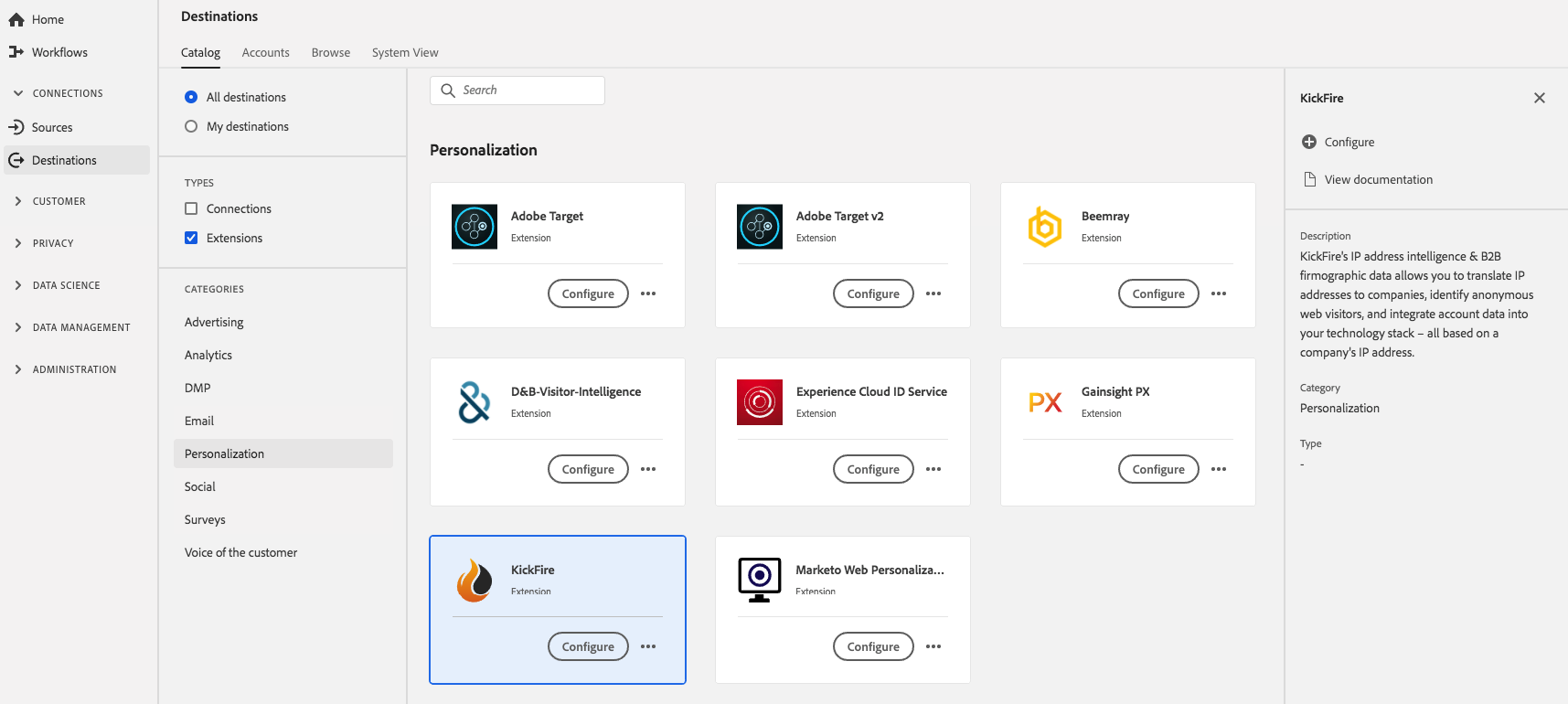This screenshot has width=1568, height=704.
Task: Open more options for Adobe Target
Action: (648, 293)
